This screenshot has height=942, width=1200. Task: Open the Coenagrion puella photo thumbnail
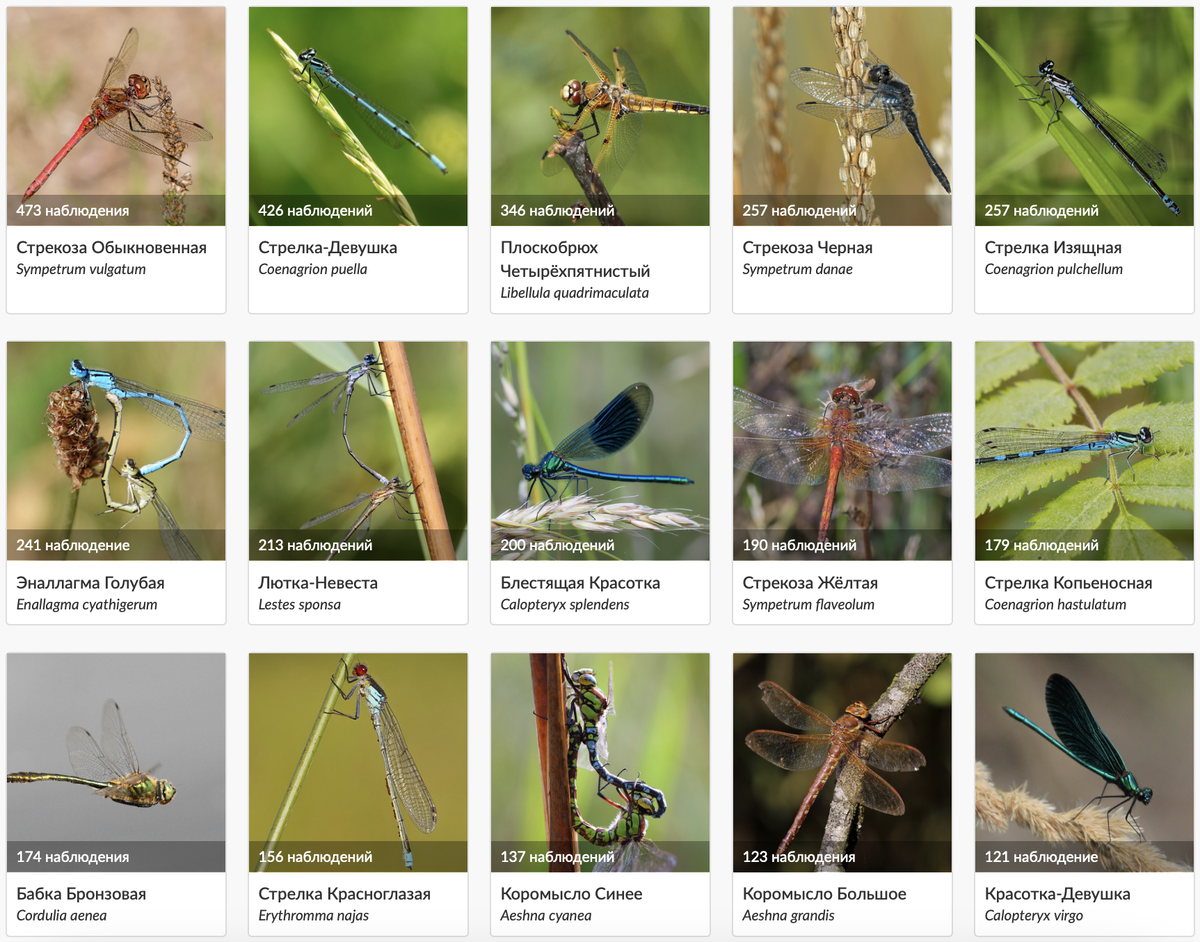tap(358, 116)
